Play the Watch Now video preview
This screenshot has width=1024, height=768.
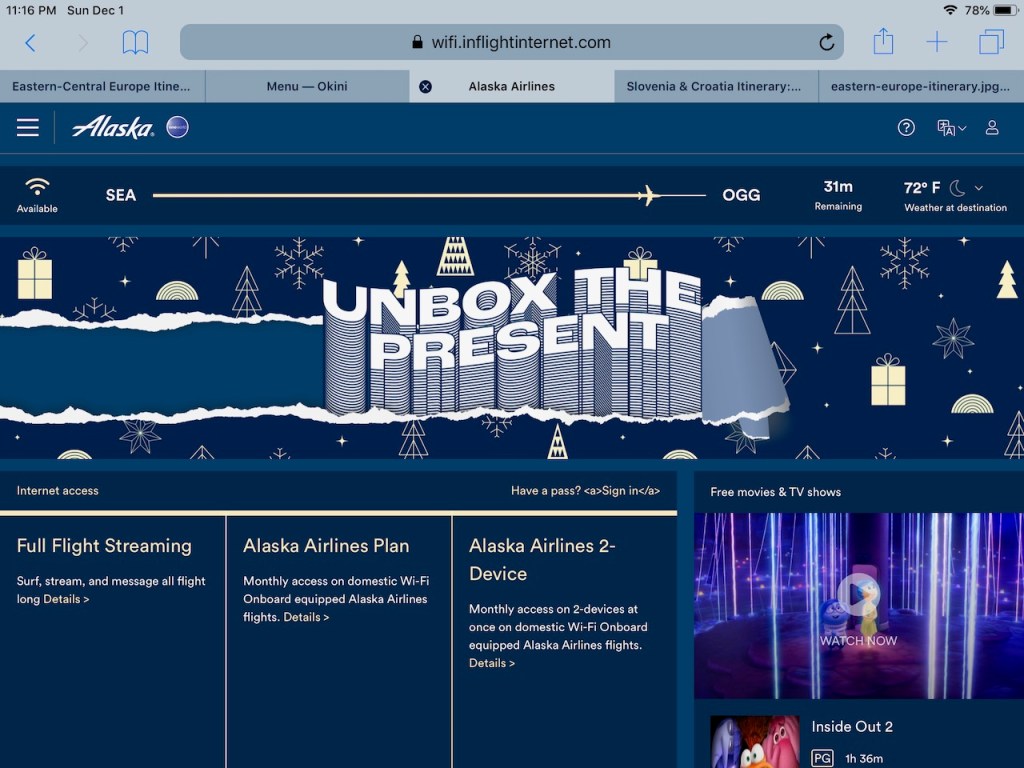(x=858, y=596)
